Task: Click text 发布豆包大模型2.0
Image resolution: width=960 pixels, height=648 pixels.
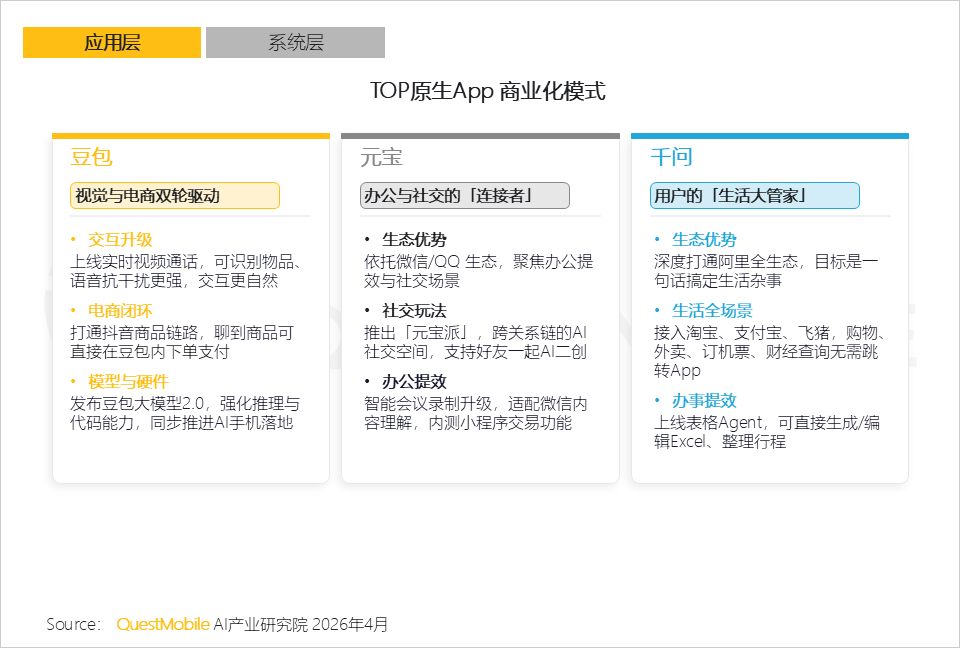Action: click(x=138, y=404)
